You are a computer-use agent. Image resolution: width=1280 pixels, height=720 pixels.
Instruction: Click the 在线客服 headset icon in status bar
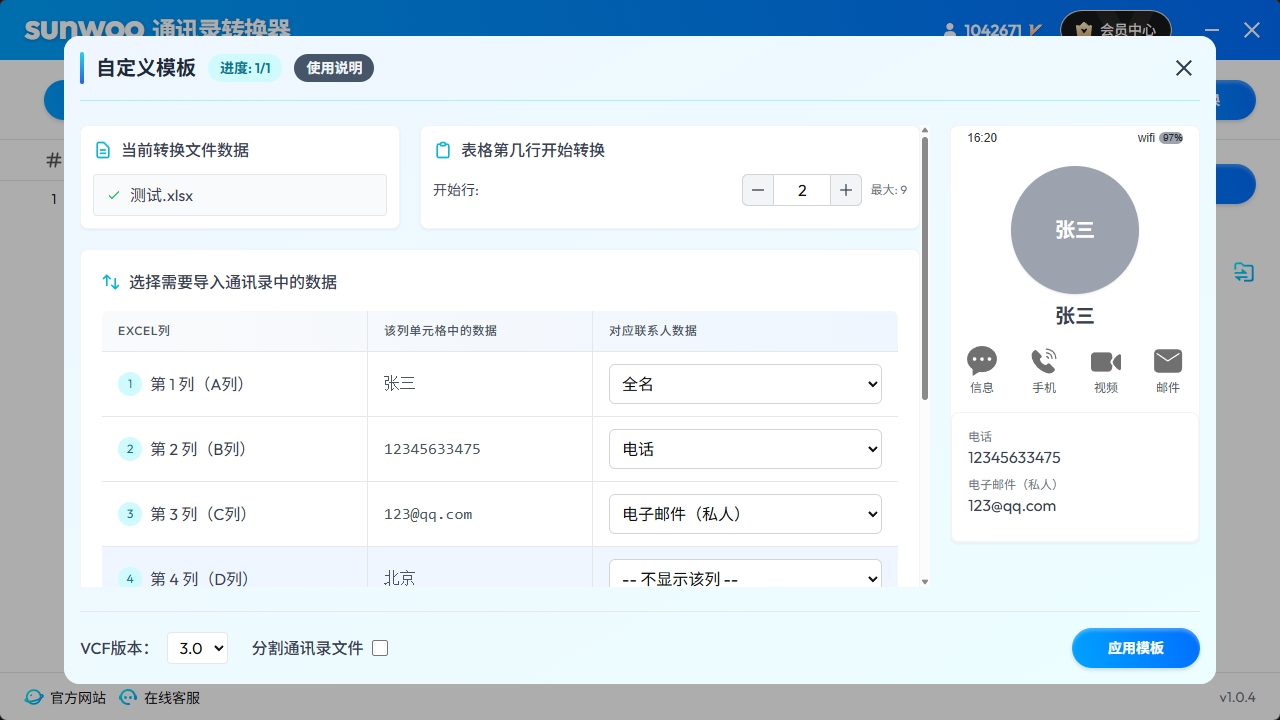tap(128, 697)
